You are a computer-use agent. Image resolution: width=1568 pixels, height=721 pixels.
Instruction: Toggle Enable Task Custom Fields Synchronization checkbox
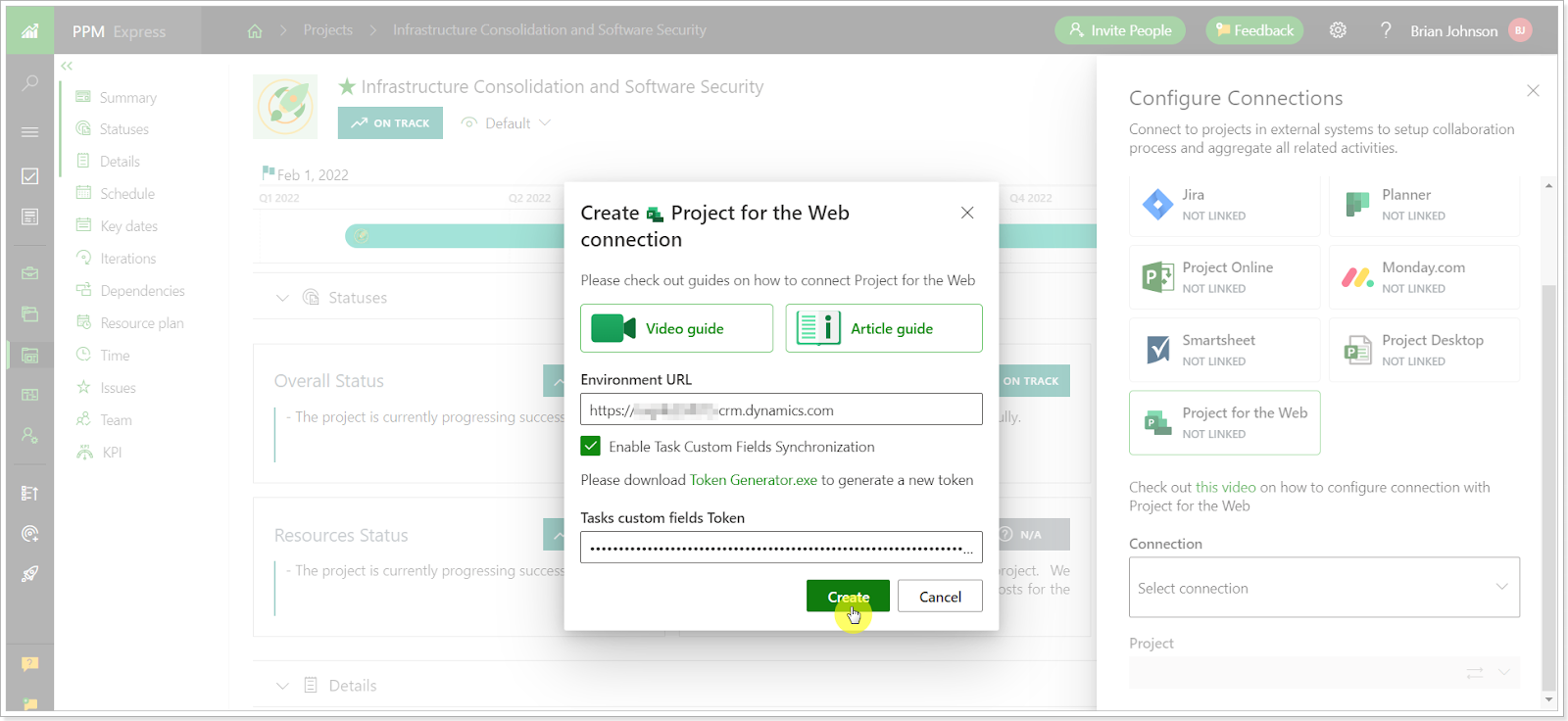590,446
